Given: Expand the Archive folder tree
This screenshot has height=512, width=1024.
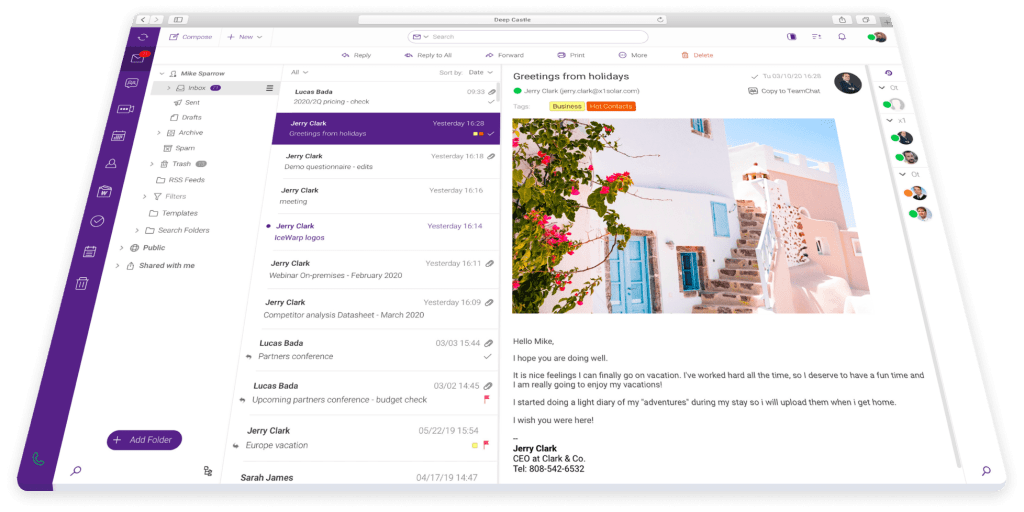Looking at the screenshot, I should (158, 132).
